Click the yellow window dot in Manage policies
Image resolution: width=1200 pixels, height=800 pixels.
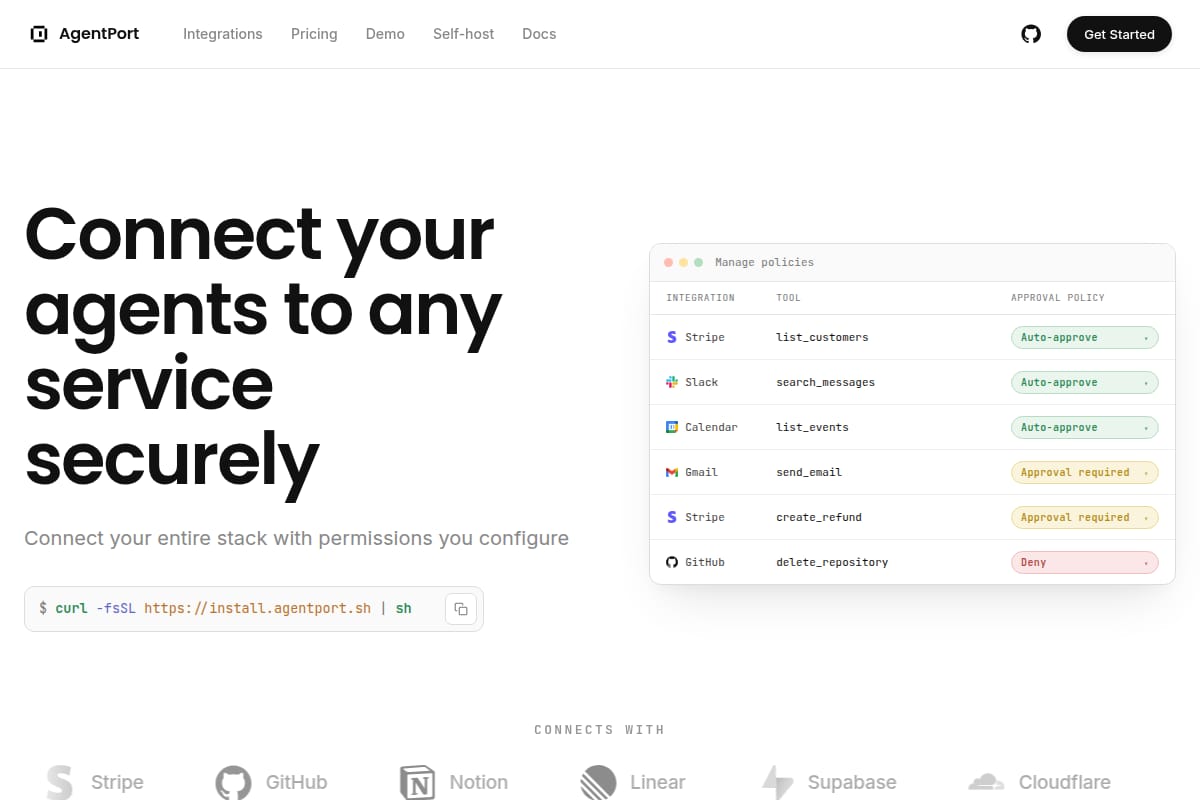(683, 262)
